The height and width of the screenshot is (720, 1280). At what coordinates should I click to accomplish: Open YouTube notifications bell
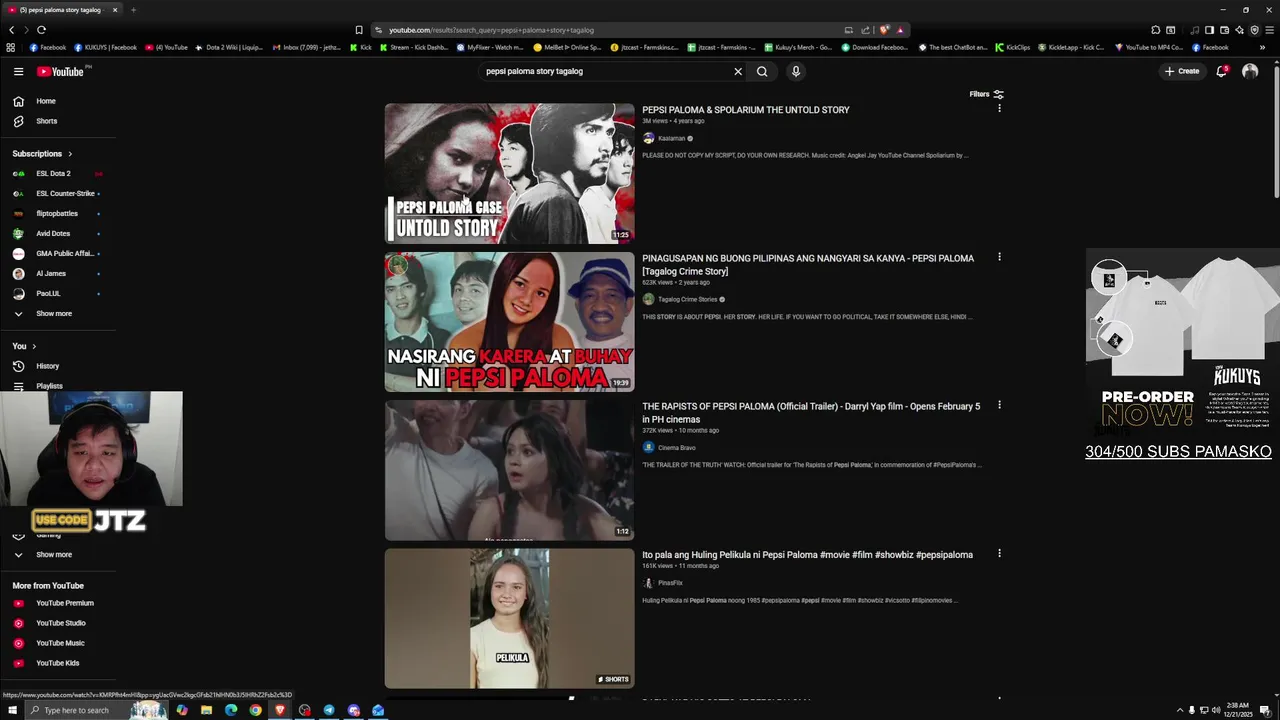pos(1221,71)
